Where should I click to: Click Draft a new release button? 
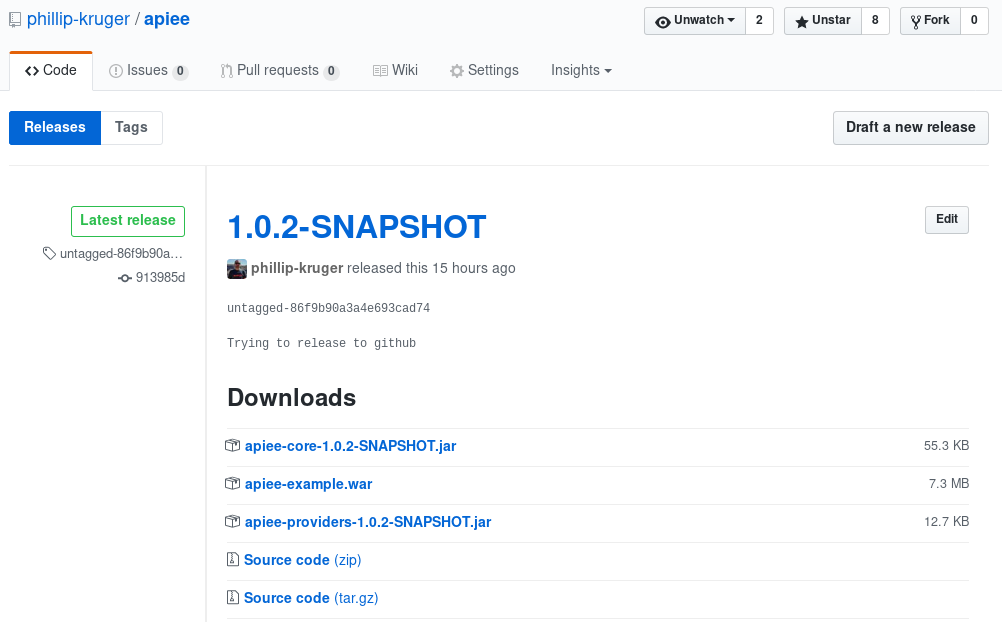[x=911, y=128]
